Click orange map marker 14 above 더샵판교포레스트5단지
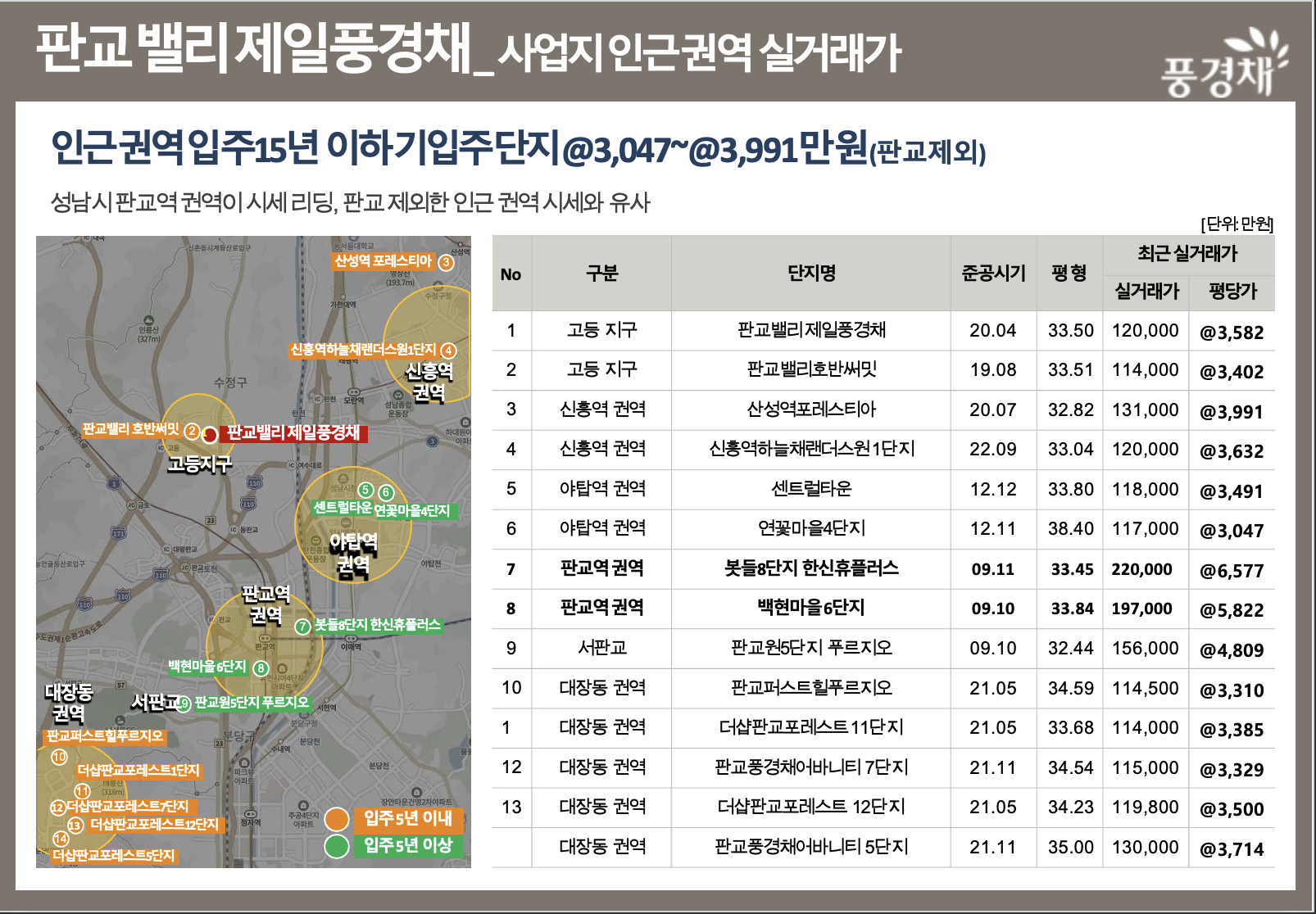 [x=61, y=839]
